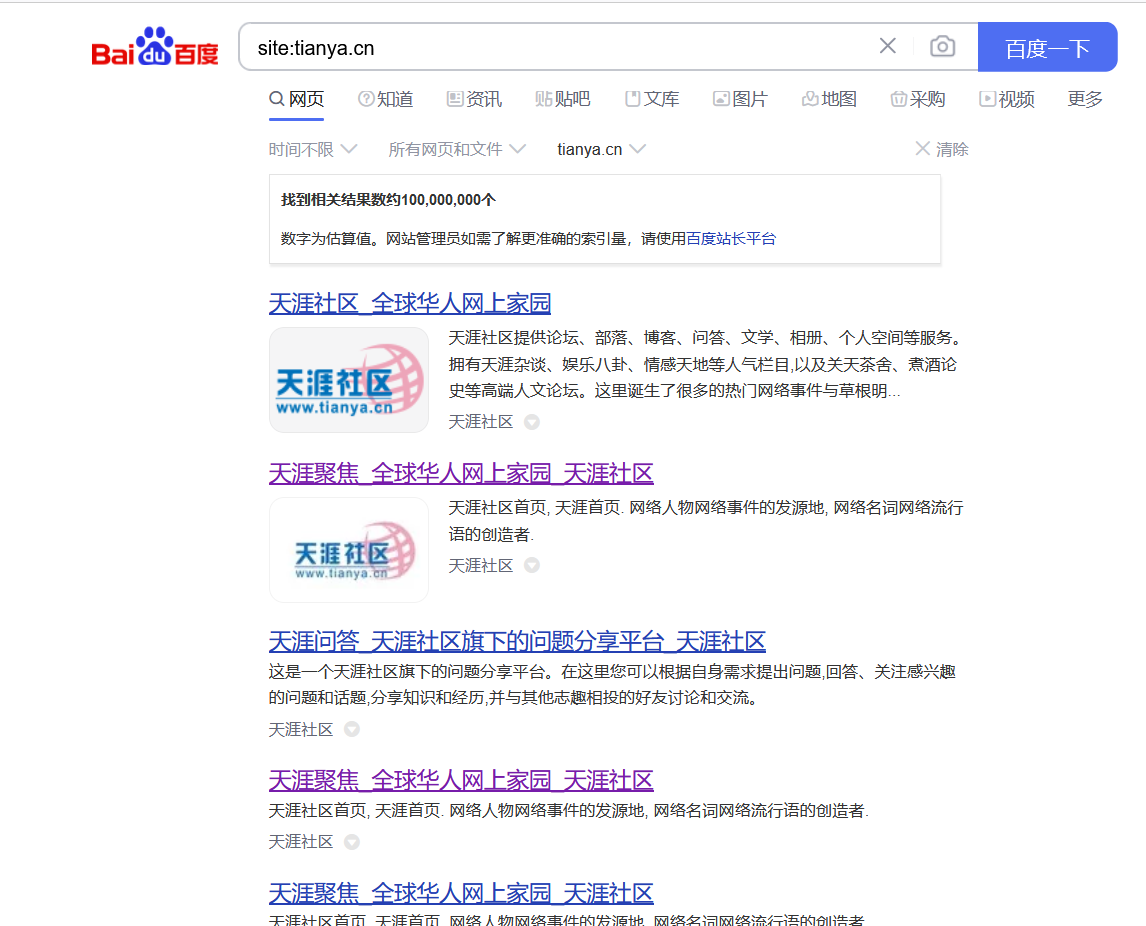Open the 采购 tab
Viewport: 1146px width, 926px height.
(918, 99)
